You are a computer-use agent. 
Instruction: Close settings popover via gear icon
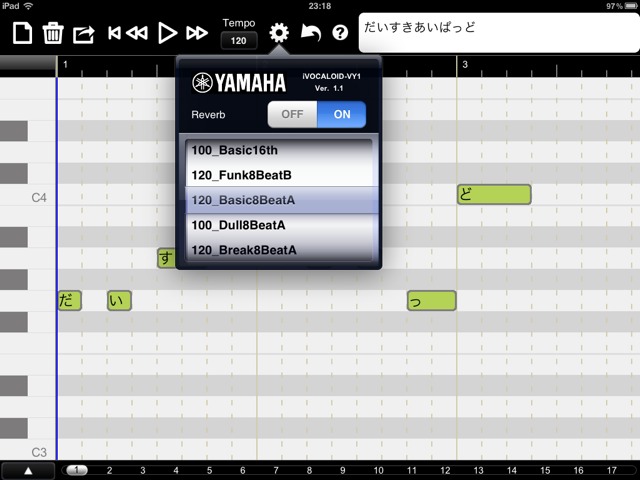point(279,33)
